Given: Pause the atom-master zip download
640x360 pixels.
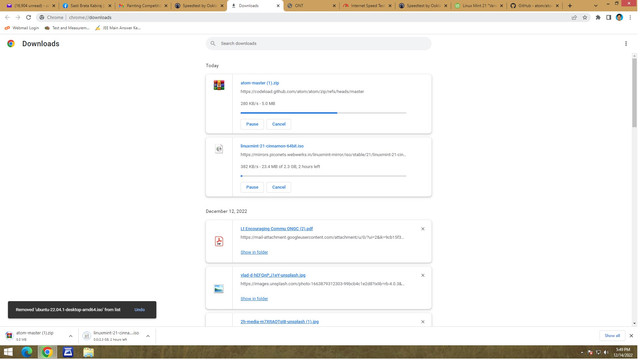Looking at the screenshot, I should tap(252, 124).
